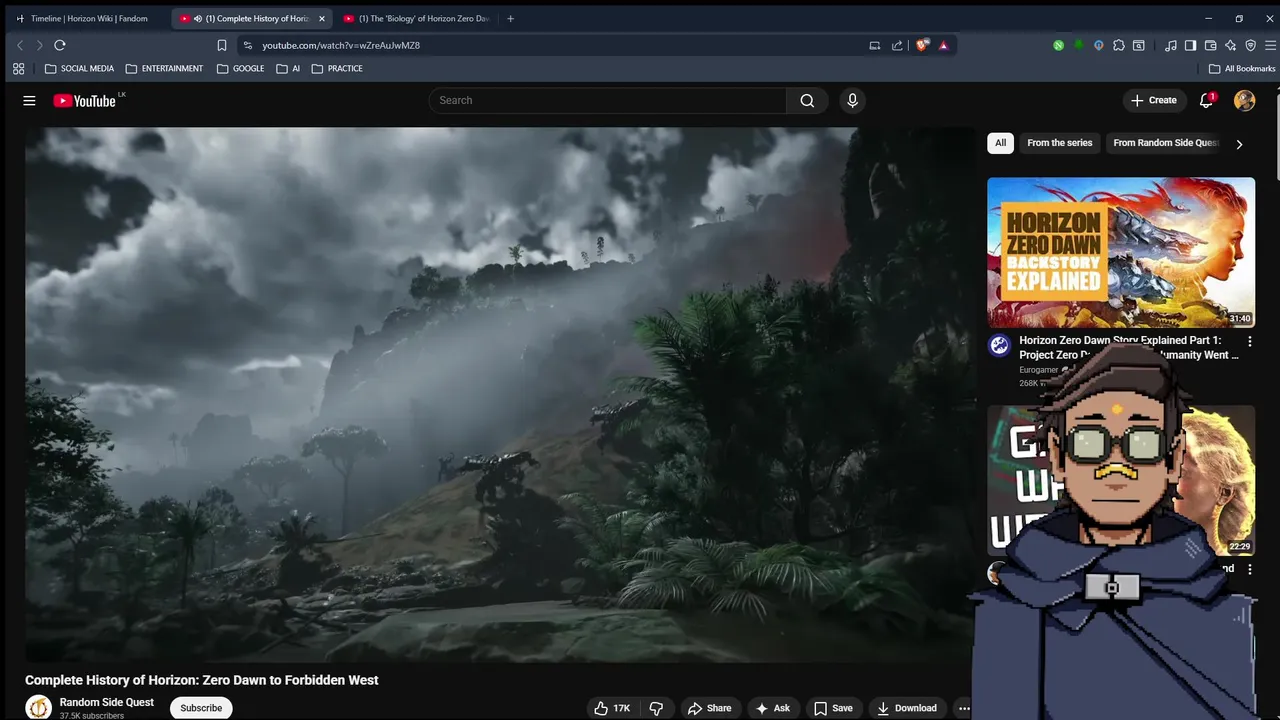Screen dimensions: 1280x720
Task: Open SOCIAL MEDIA bookmarks folder
Action: pos(79,69)
